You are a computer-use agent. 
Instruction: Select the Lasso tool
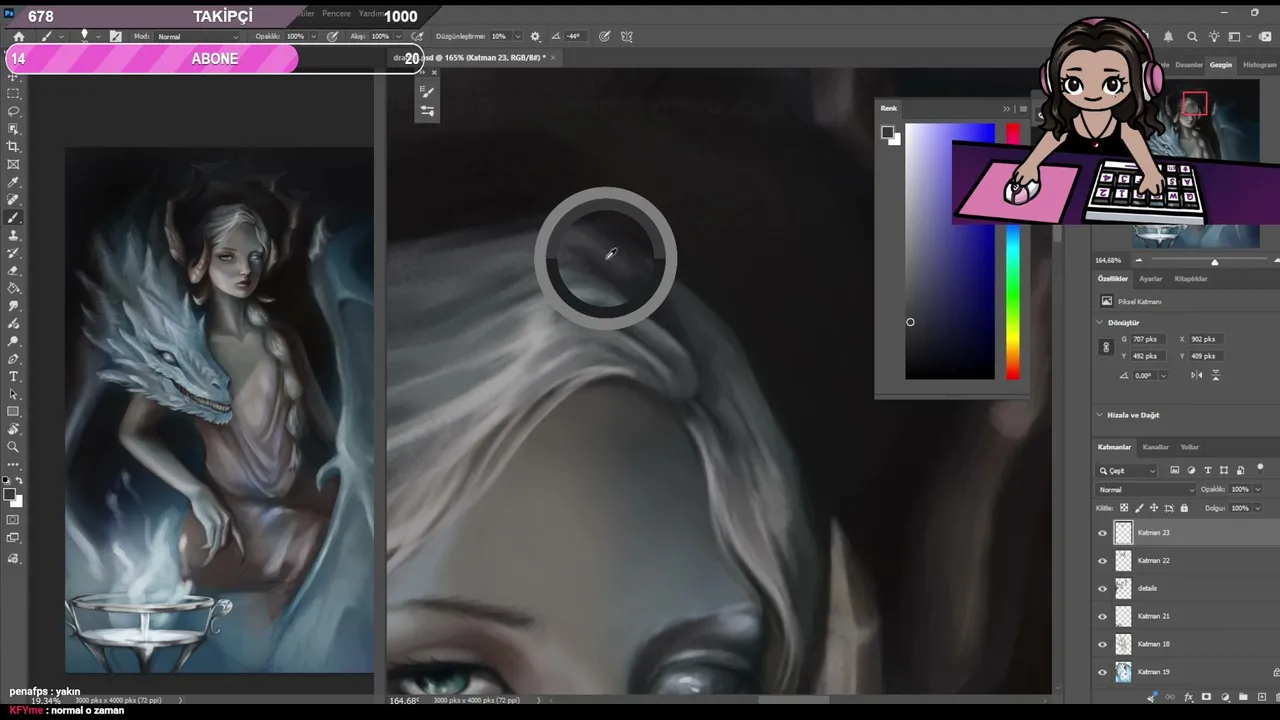13,111
